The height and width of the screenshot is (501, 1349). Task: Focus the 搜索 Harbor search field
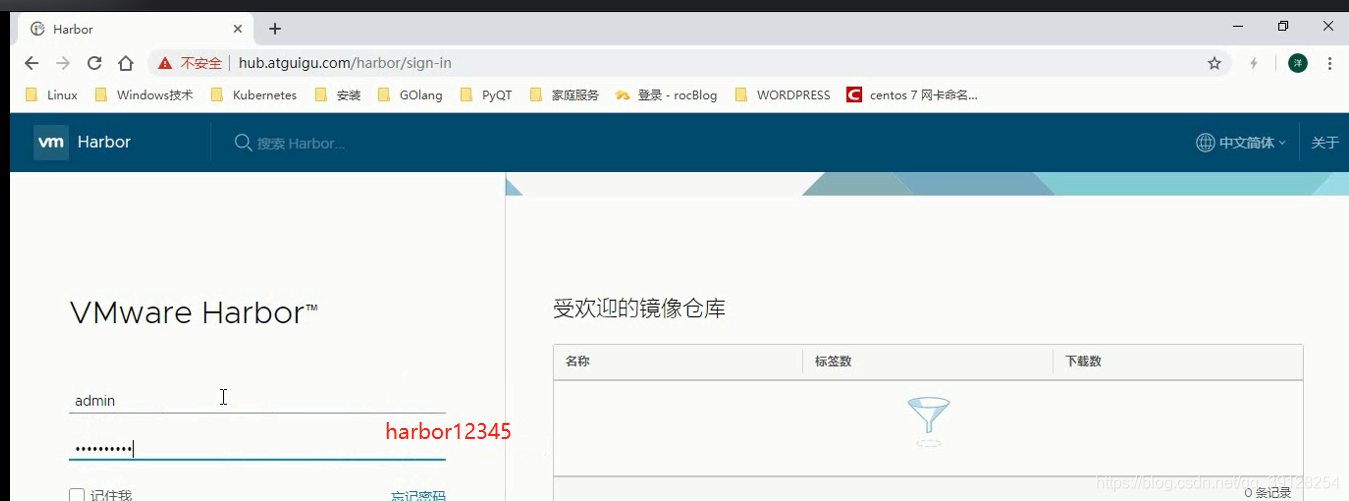(x=300, y=143)
